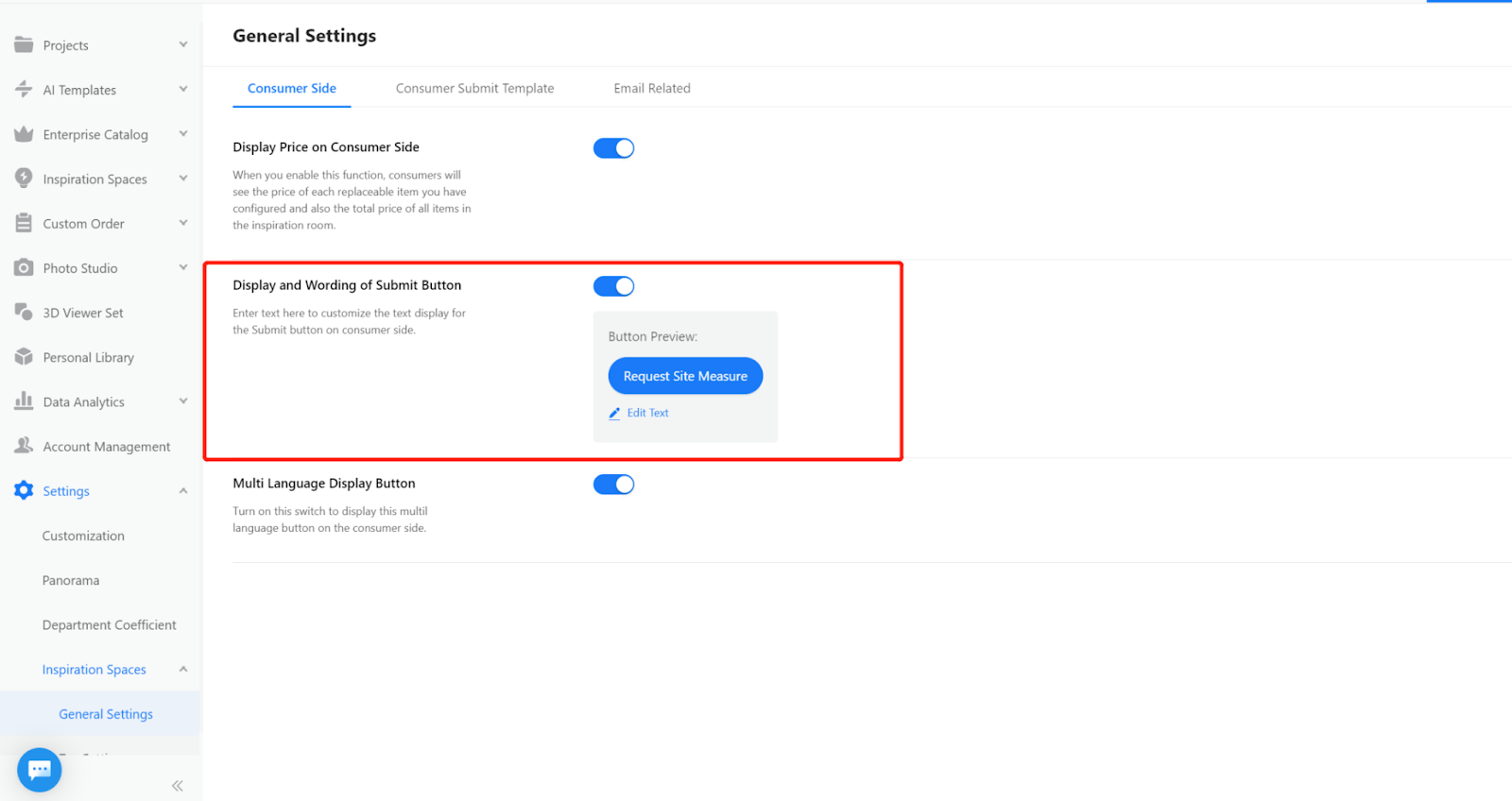Expand the Projects menu chevron
Screen dimensions: 1512x801
tap(183, 44)
